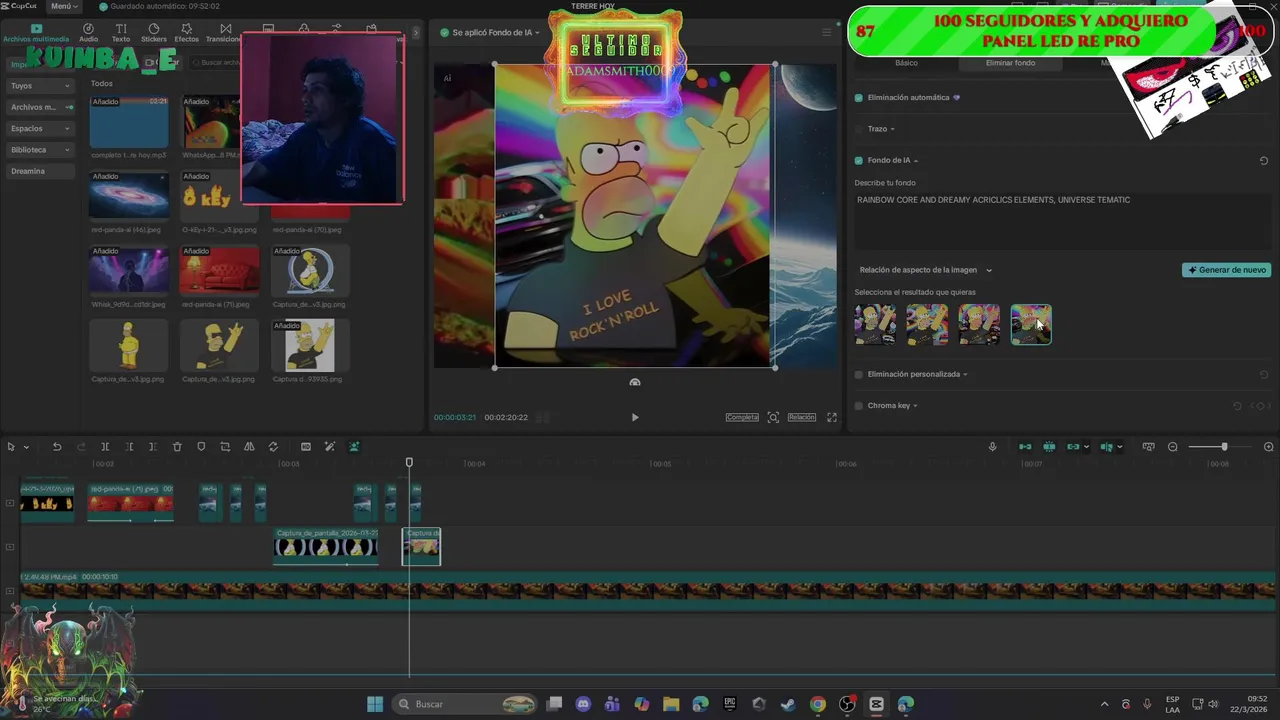Click the Relación preview button
Screen dimensions: 1280x720
pyautogui.click(x=802, y=417)
